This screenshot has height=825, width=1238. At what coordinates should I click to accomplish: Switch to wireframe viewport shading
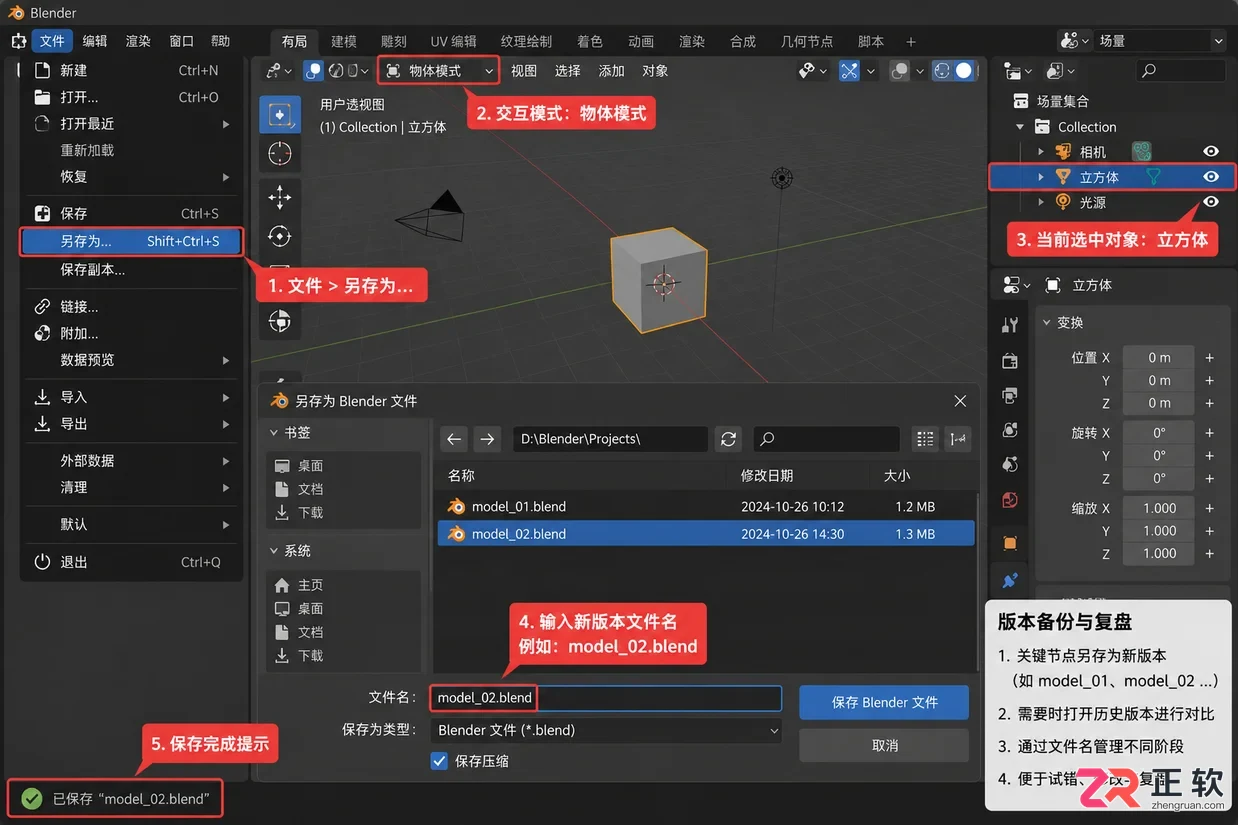[941, 71]
